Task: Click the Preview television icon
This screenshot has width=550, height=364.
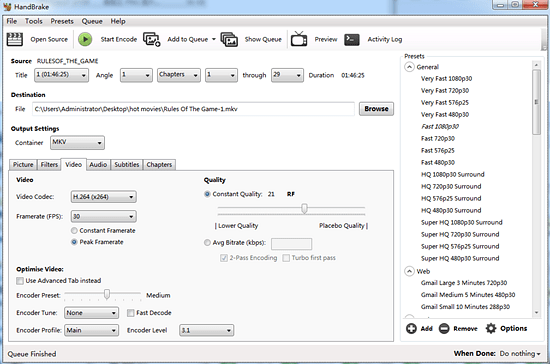Action: point(299,39)
